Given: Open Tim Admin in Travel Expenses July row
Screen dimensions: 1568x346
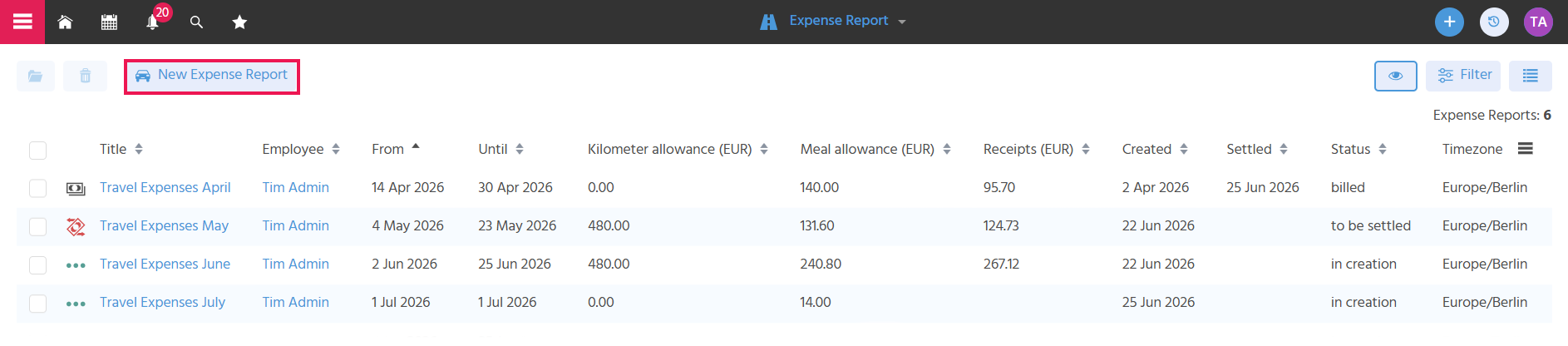Looking at the screenshot, I should coord(296,302).
